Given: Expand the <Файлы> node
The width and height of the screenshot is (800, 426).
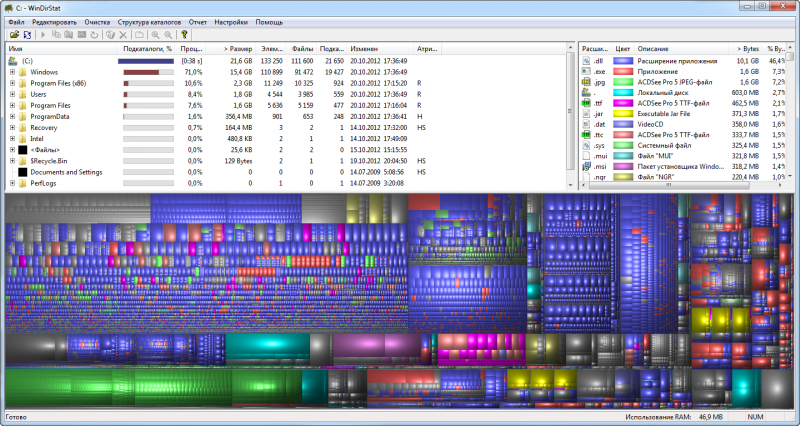Looking at the screenshot, I should [12, 150].
